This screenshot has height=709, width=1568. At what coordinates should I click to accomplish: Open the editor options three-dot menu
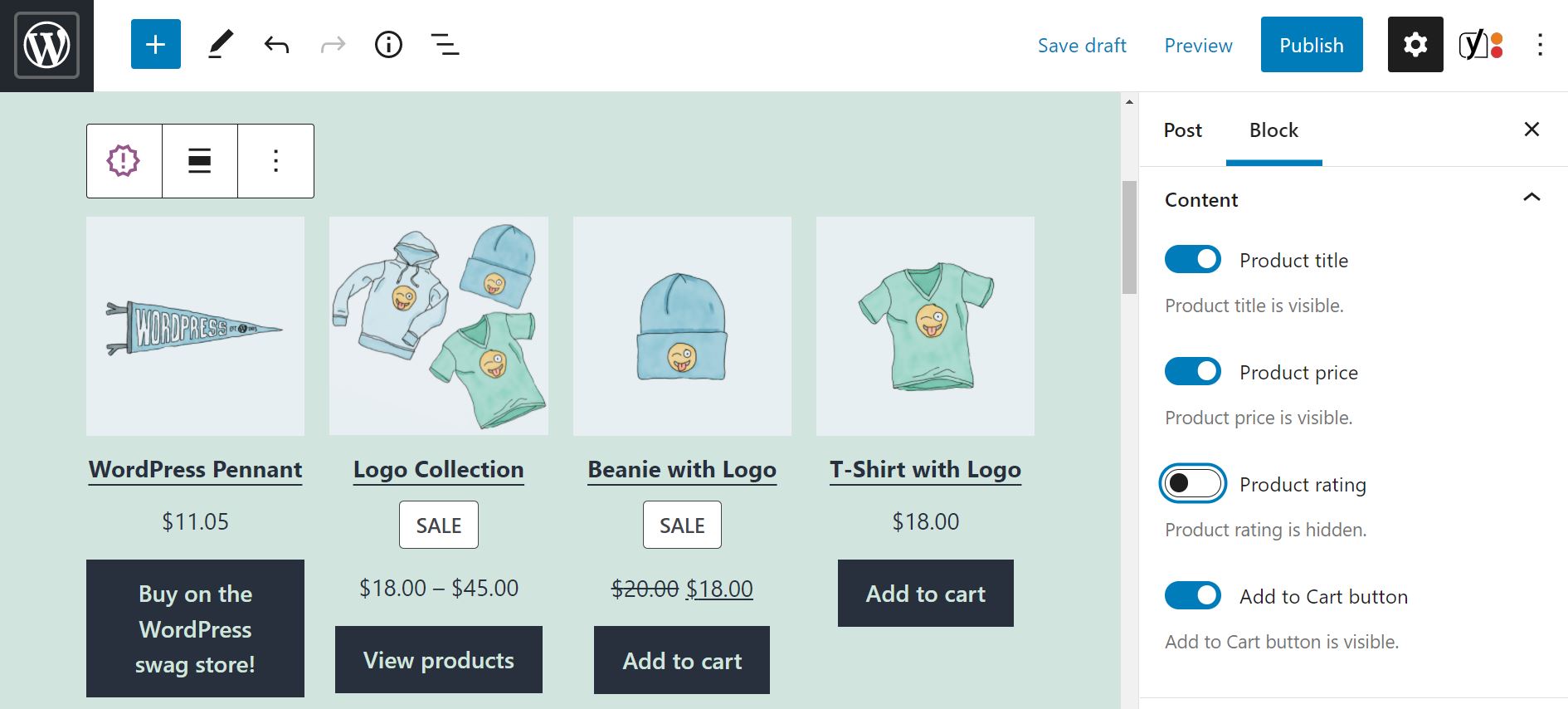1541,44
